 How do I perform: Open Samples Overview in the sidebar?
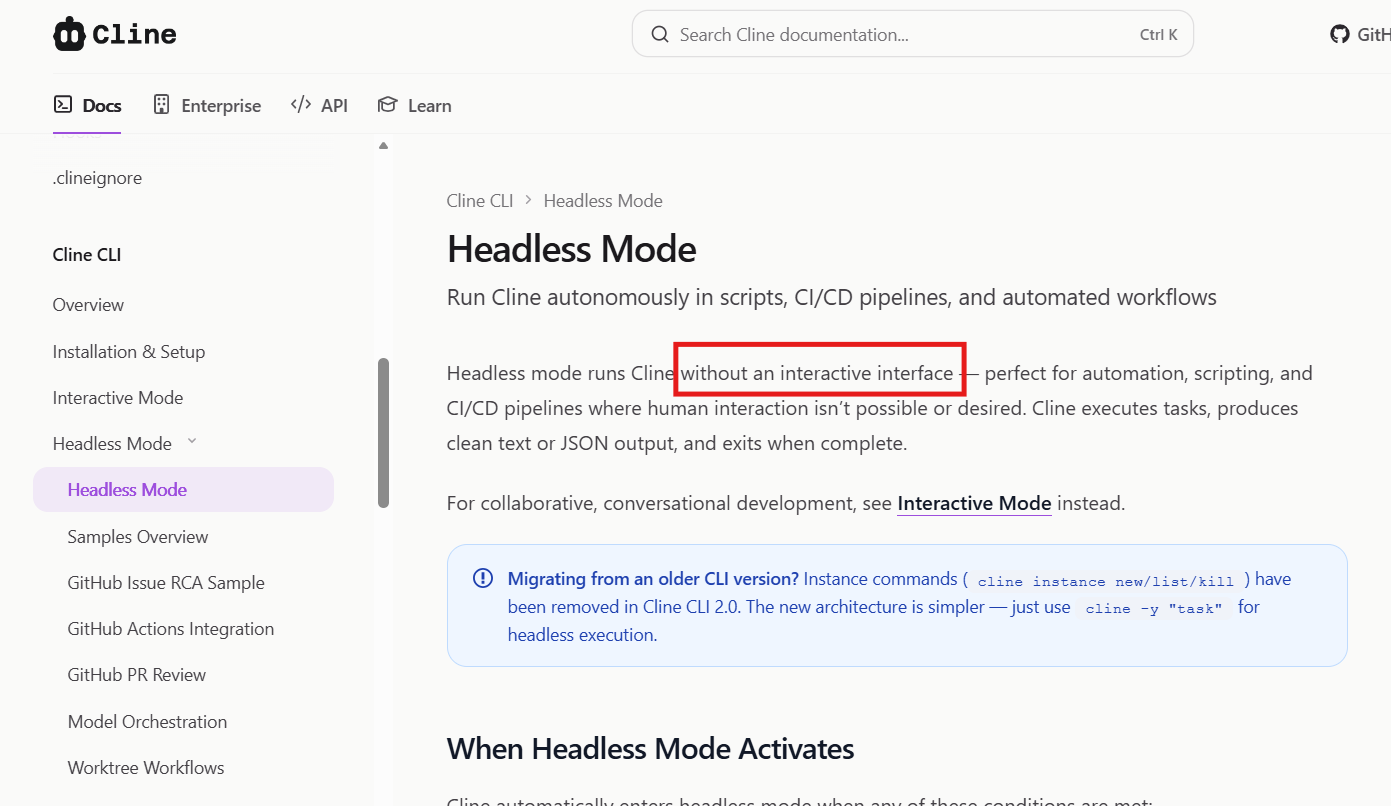(x=138, y=537)
